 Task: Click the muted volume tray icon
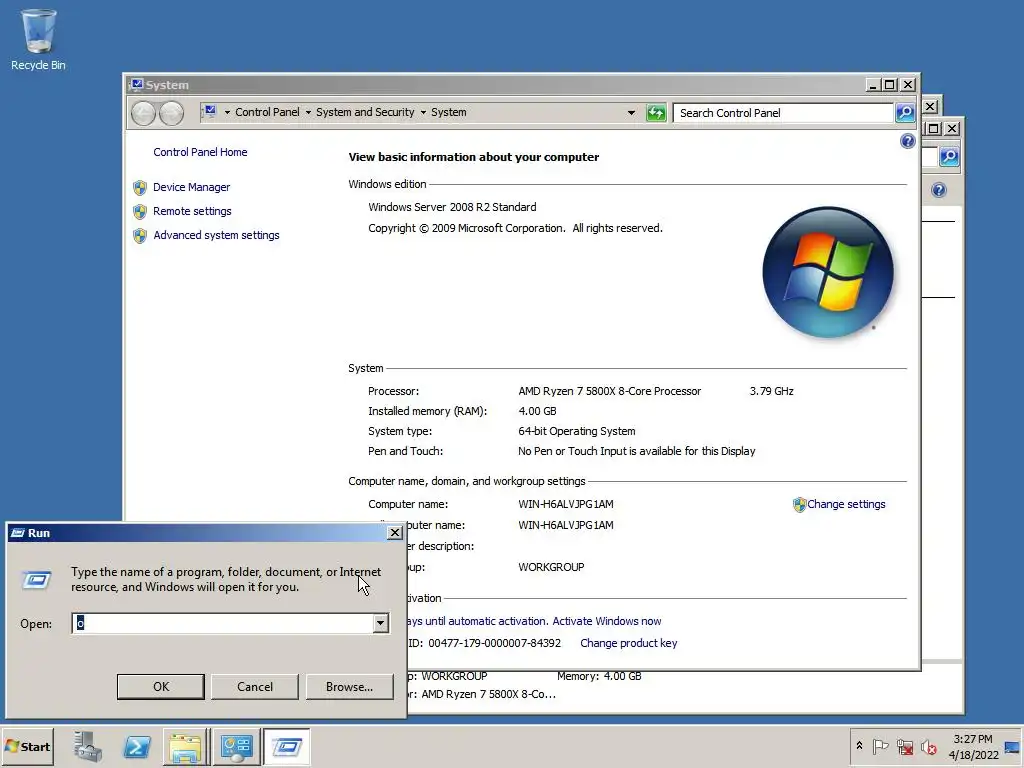(x=928, y=746)
